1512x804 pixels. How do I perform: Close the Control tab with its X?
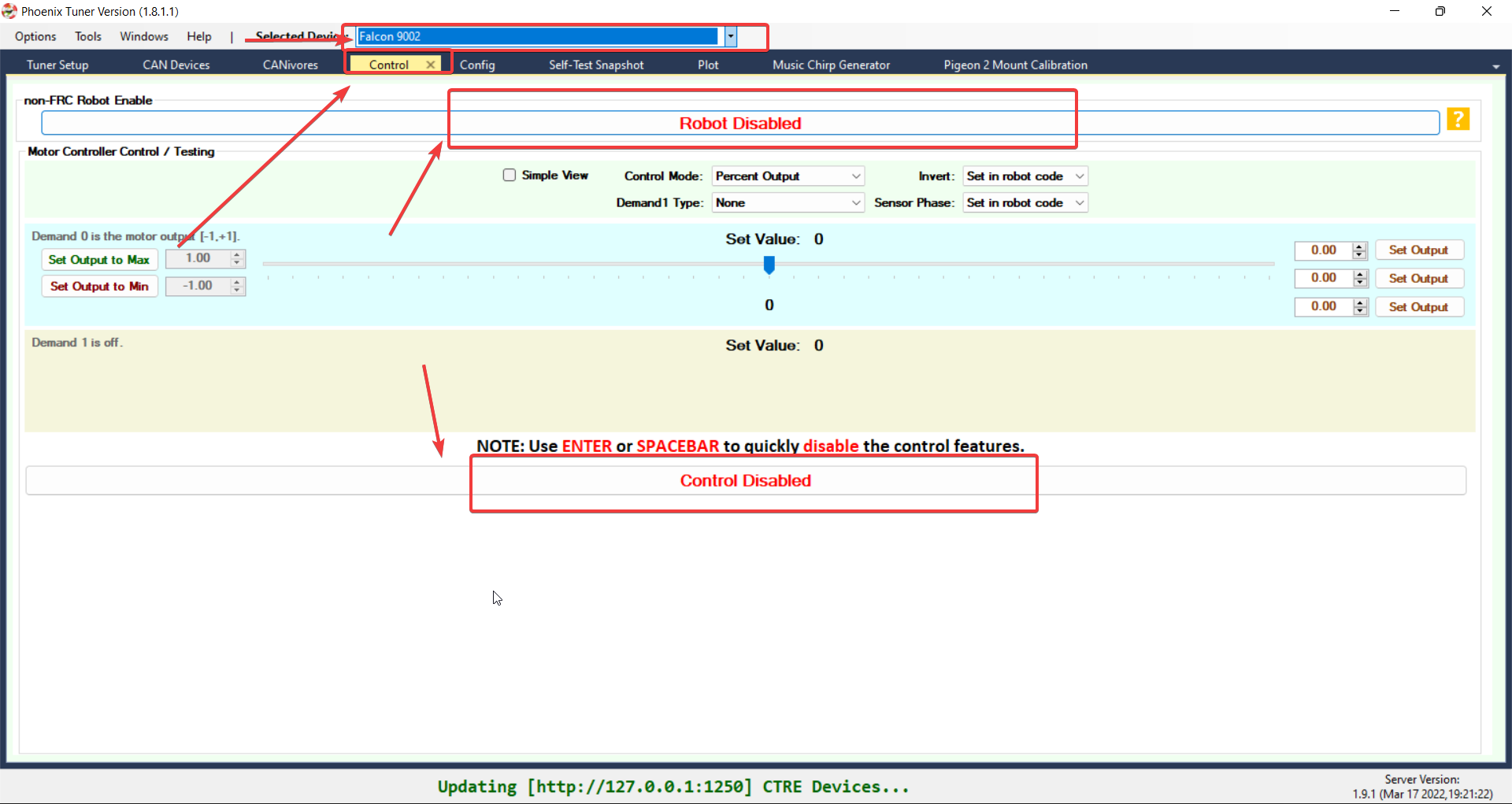point(431,65)
